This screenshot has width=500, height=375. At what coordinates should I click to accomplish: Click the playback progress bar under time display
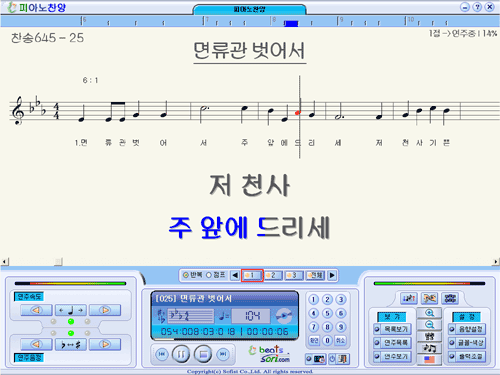coord(224,339)
